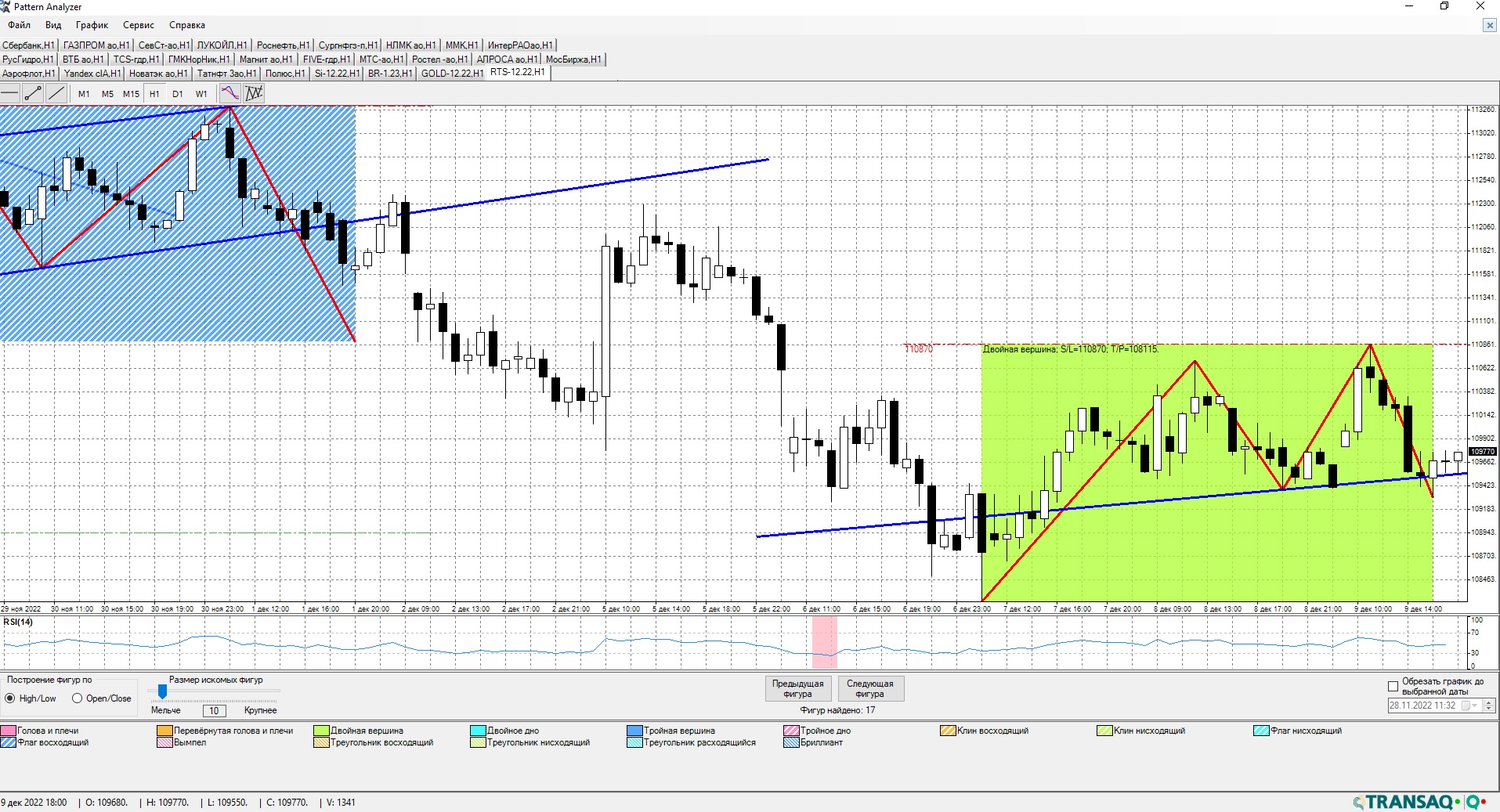Click the Клин восходящий hatched swatch
The height and width of the screenshot is (812, 1500).
point(949,731)
